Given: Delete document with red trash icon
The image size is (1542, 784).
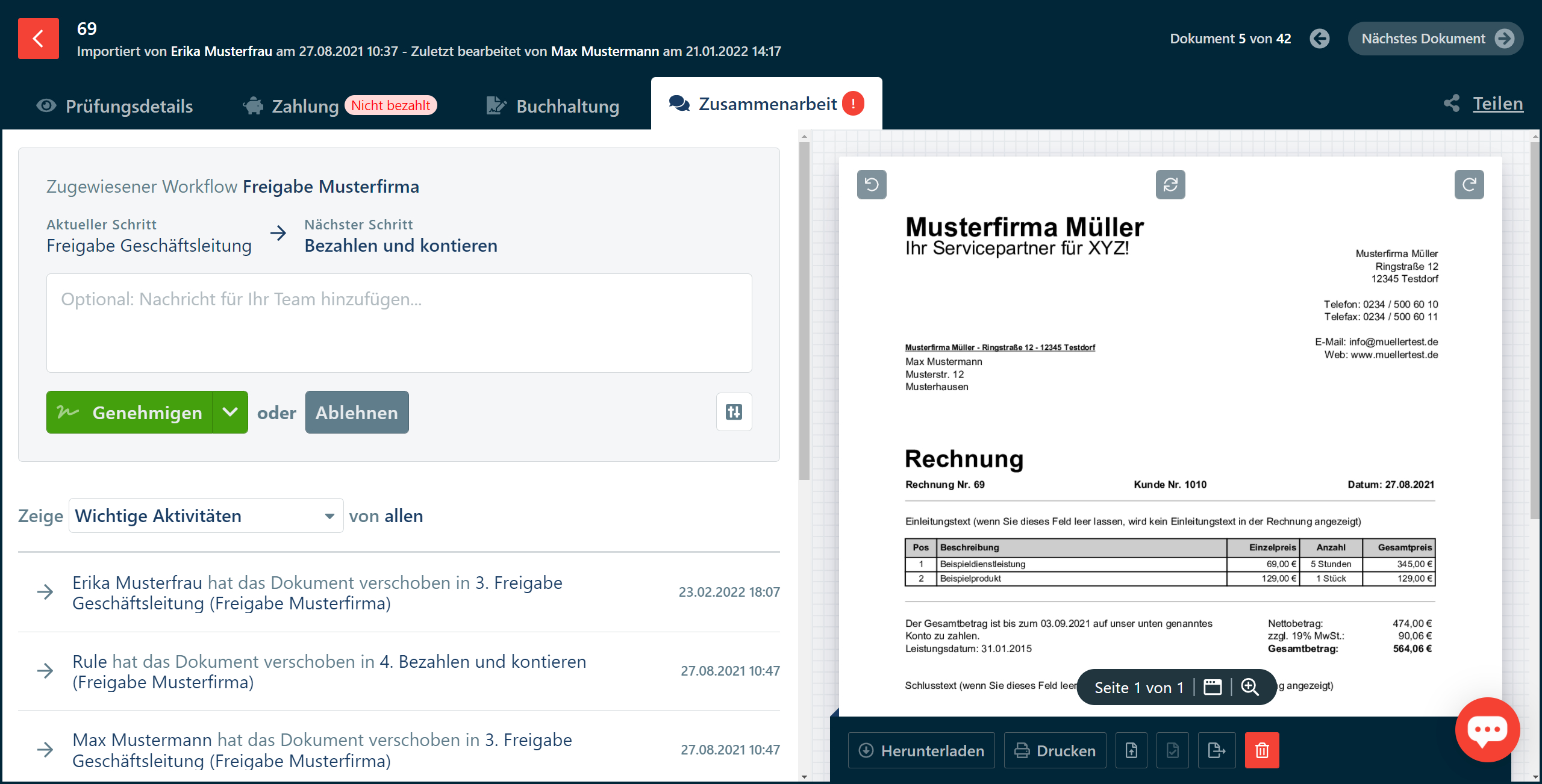Looking at the screenshot, I should pyautogui.click(x=1262, y=750).
